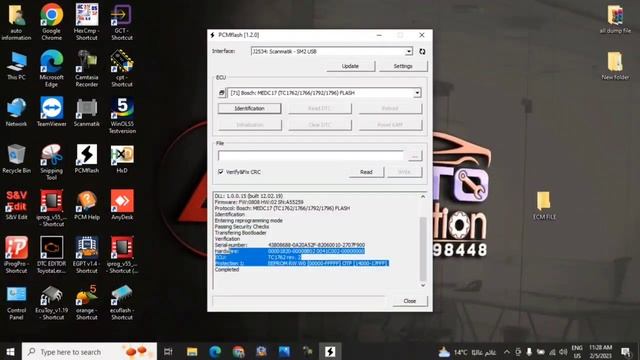The width and height of the screenshot is (640, 360).
Task: Open Camtasia Recorder desktop icon
Action: pos(87,69)
